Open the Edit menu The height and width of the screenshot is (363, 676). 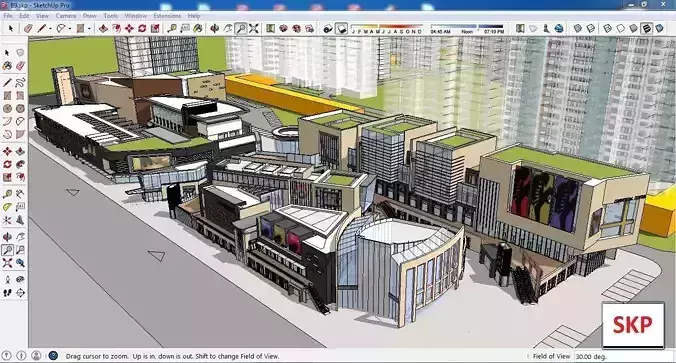[x=24, y=16]
